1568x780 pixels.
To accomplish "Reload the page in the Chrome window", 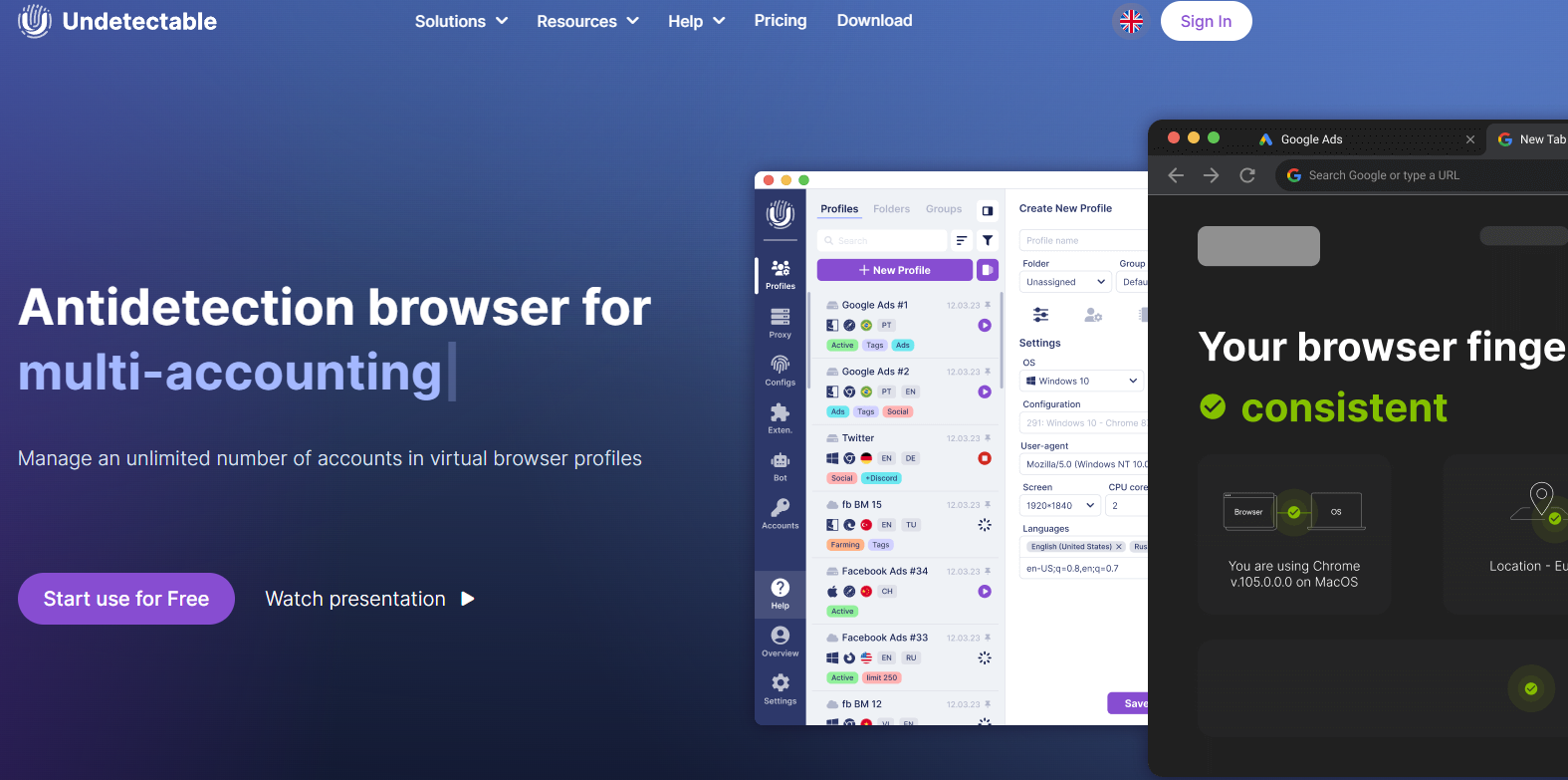I will (1247, 175).
